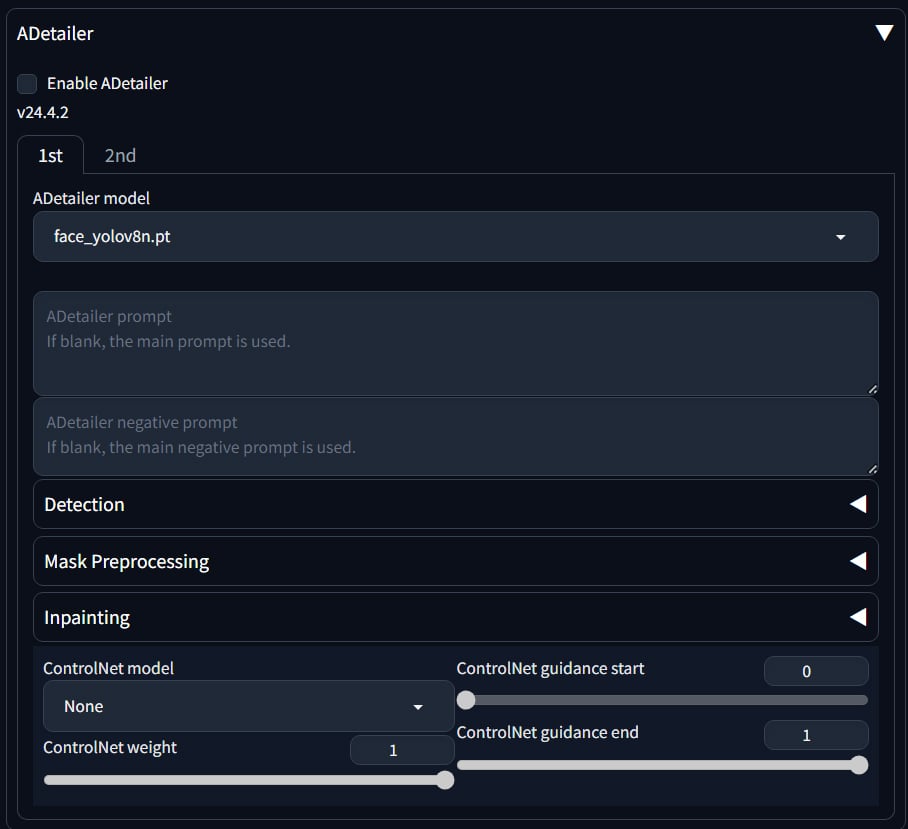Viewport: 908px width, 829px height.
Task: Focus the ADetailer prompt text area
Action: coord(455,343)
